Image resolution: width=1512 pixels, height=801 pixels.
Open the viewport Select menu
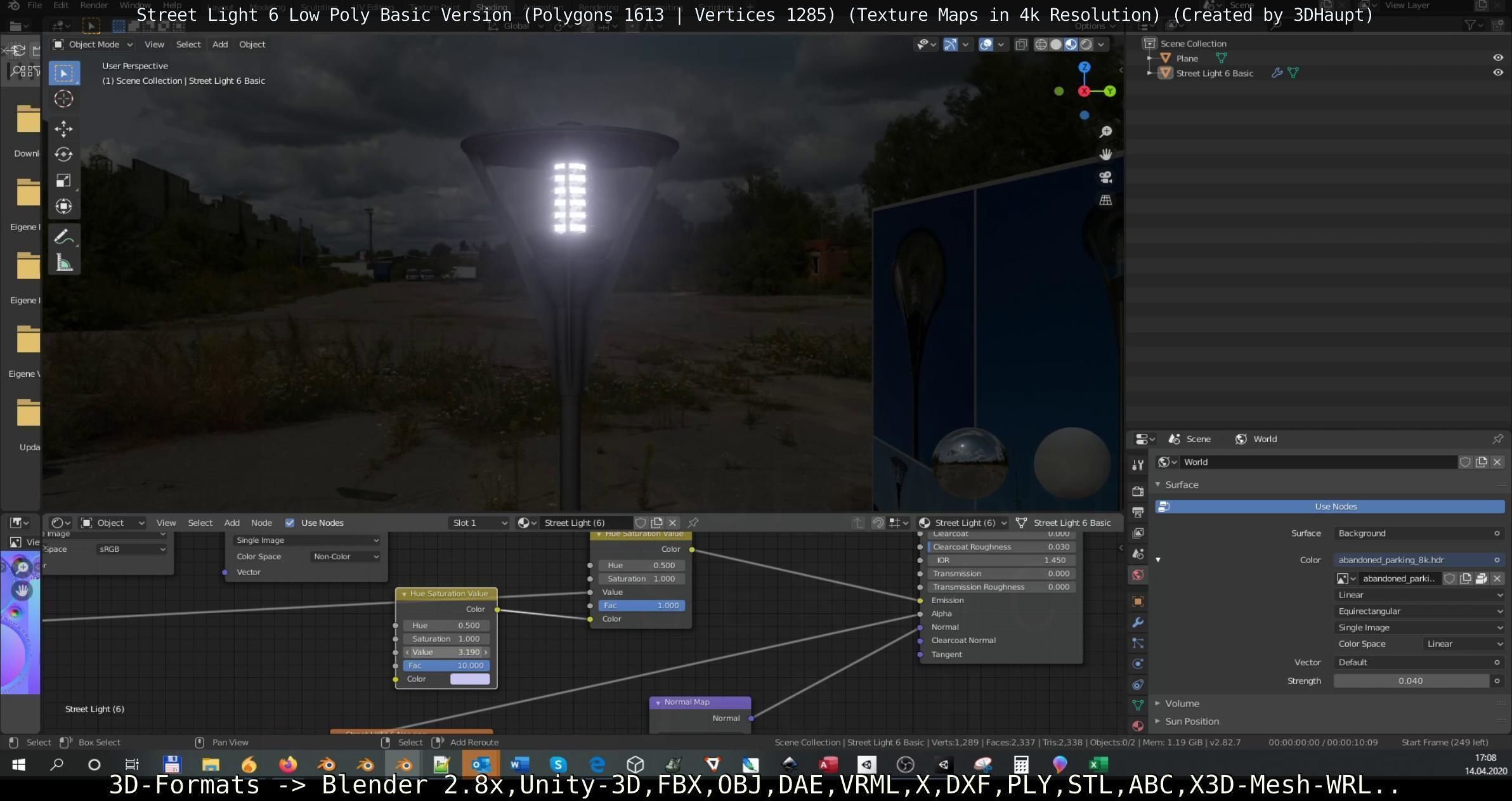[188, 44]
